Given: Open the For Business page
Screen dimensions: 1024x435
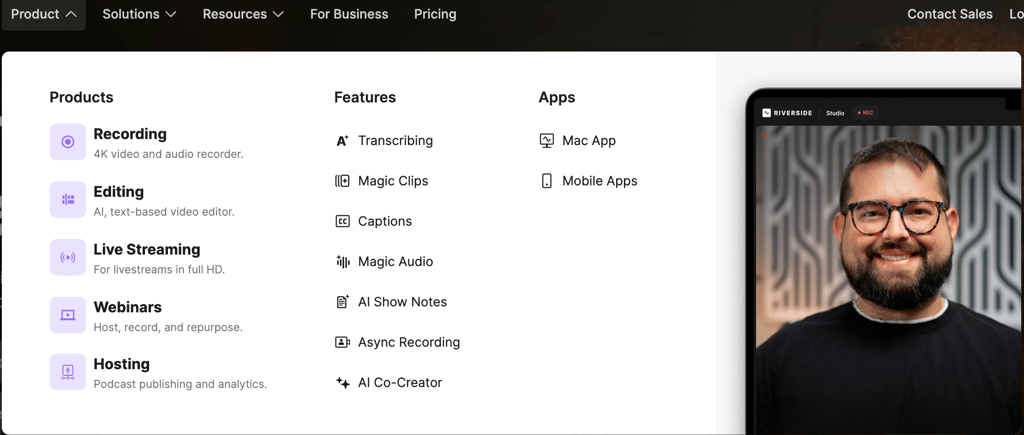Looking at the screenshot, I should (x=349, y=14).
